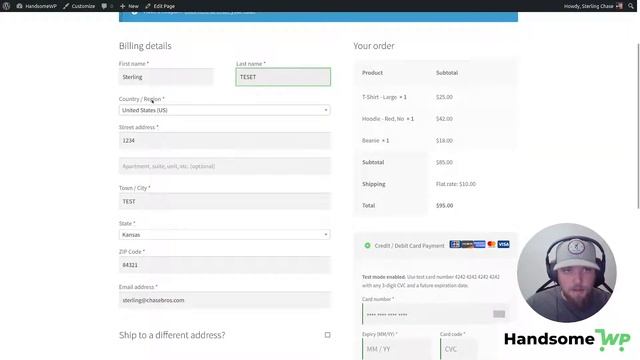The height and width of the screenshot is (360, 640).
Task: Focus the First name field
Action: (166, 77)
